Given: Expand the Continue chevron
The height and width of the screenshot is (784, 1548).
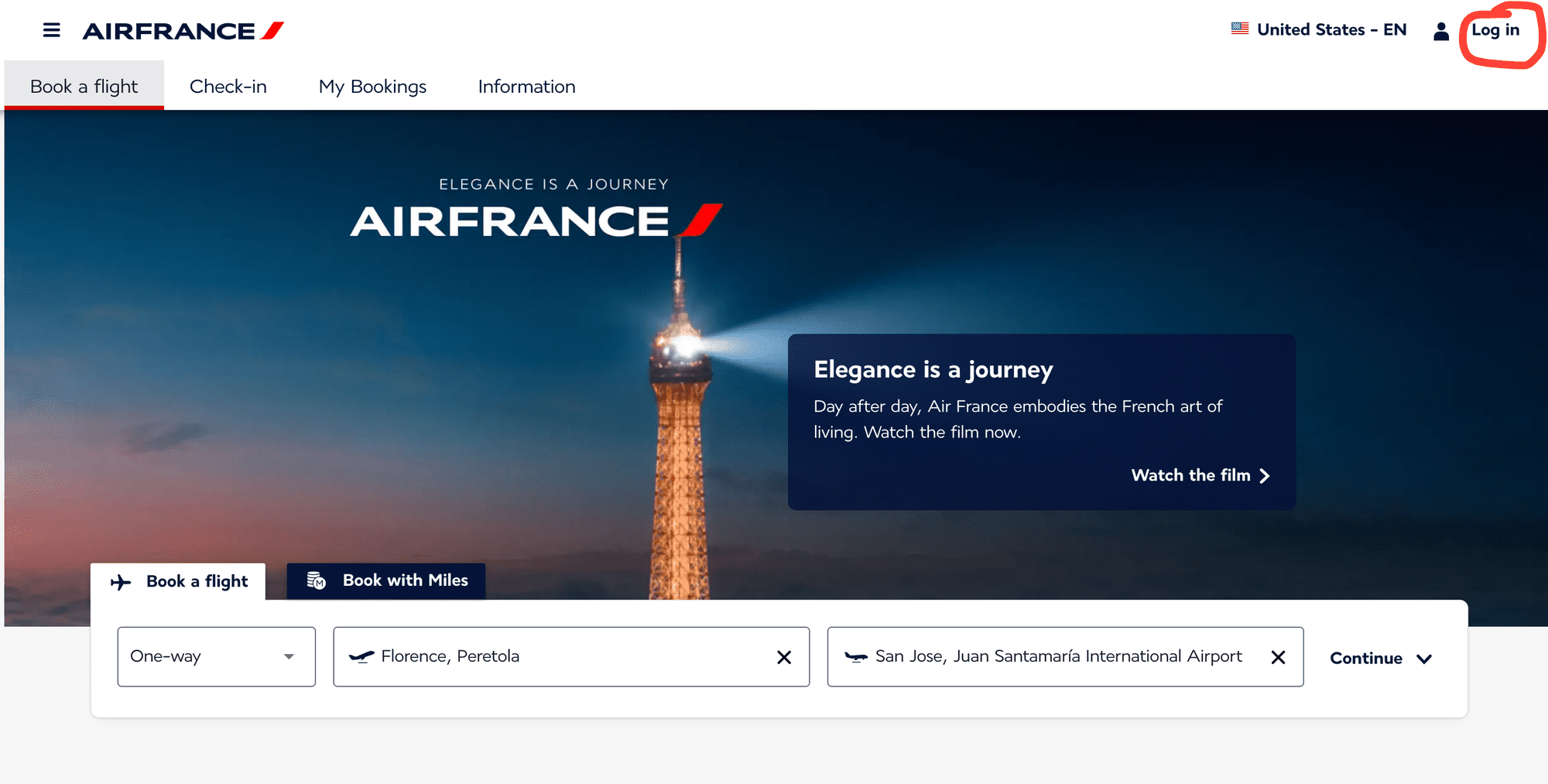Looking at the screenshot, I should click(1424, 659).
